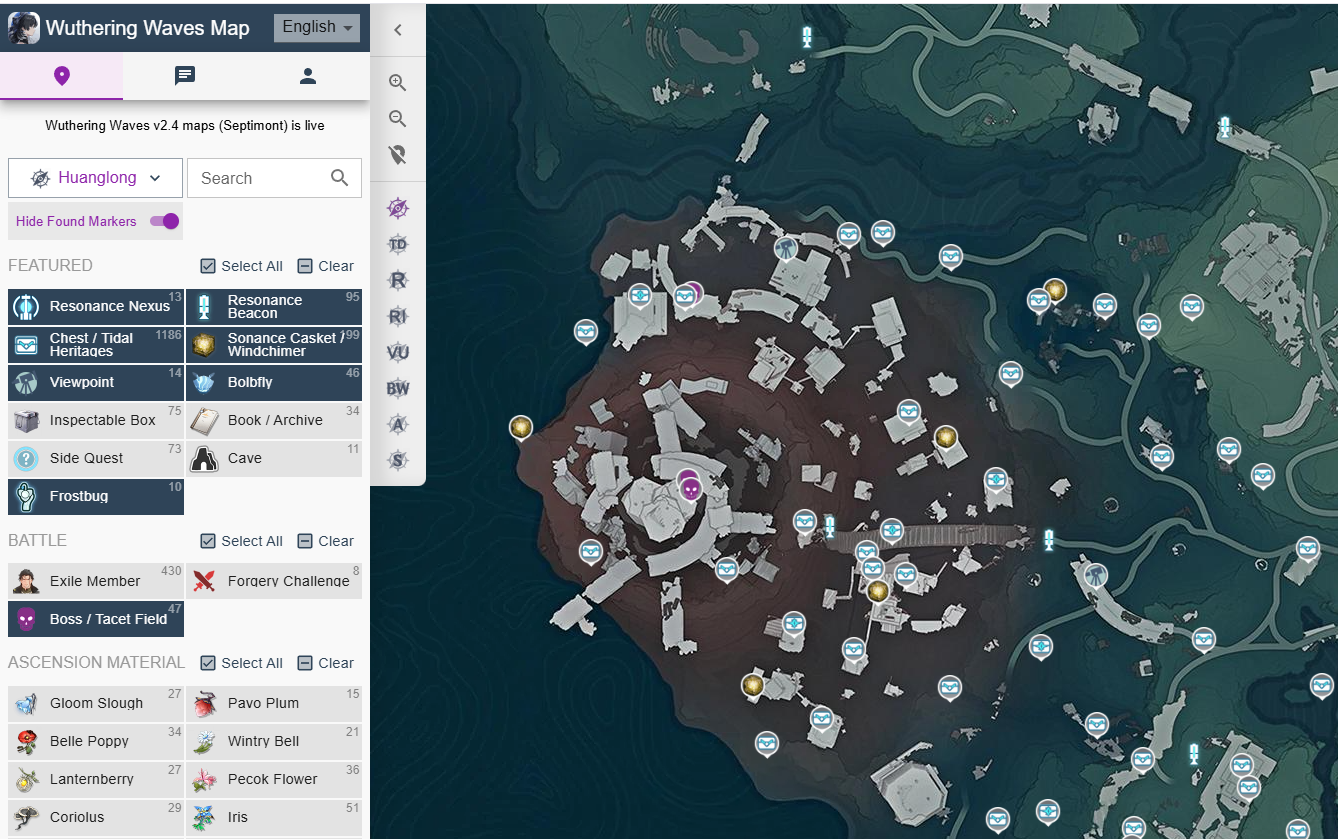Screen dimensions: 1338x839
Task: Enable Forgery Challenge markers
Action: [274, 581]
